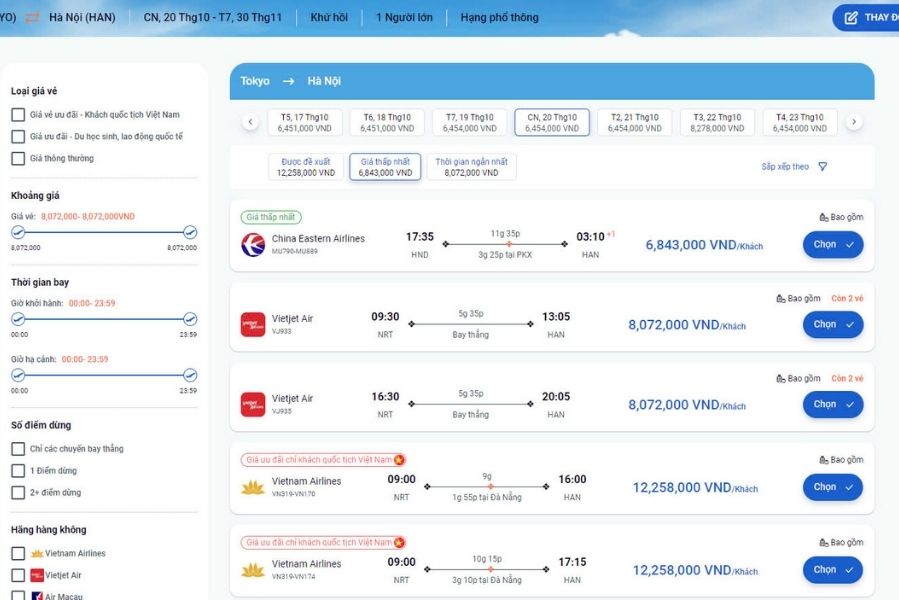
Task: Click the Vietjet Air logo on the 09:30 flight
Action: click(253, 325)
